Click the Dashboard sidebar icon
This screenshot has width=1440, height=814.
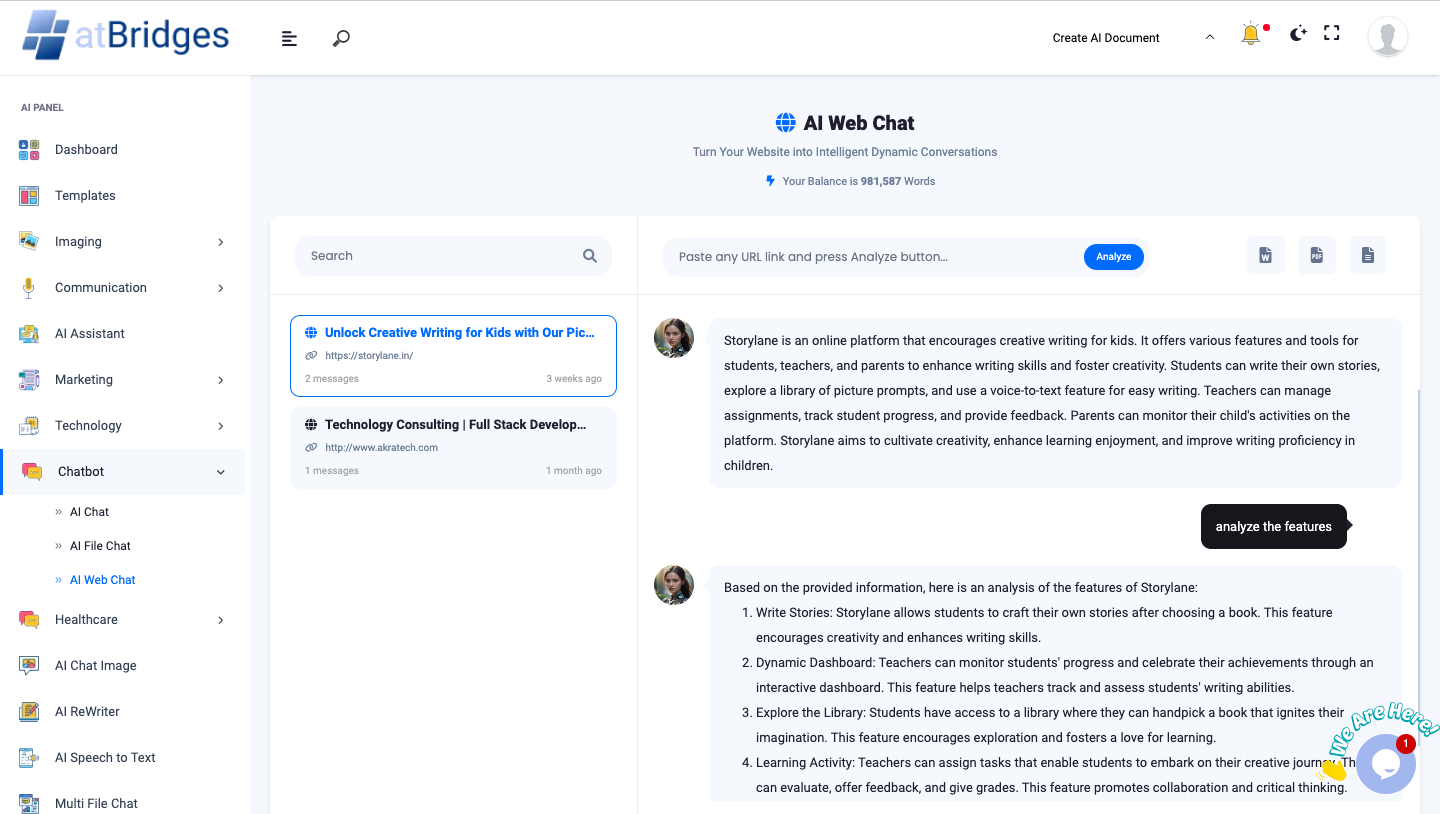[29, 150]
